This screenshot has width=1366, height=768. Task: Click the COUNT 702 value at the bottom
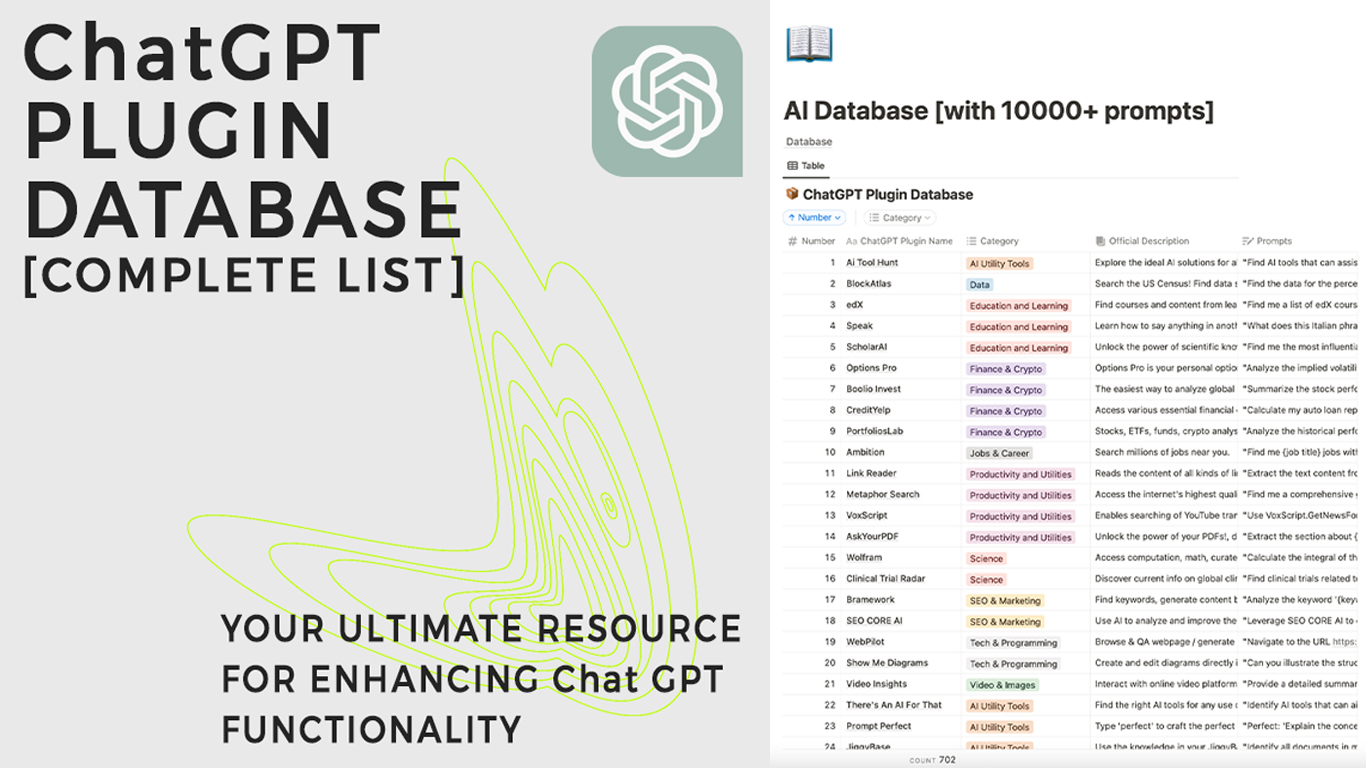pyautogui.click(x=932, y=761)
